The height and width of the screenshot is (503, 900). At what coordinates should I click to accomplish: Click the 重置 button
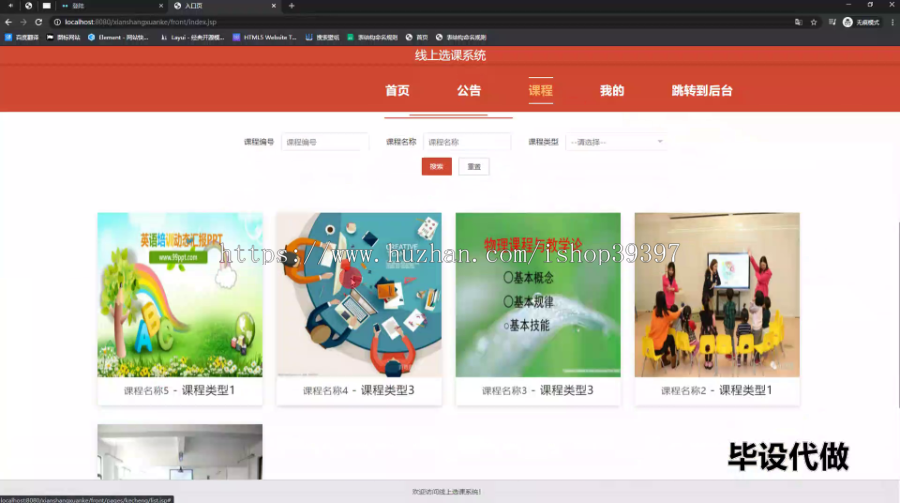click(474, 167)
